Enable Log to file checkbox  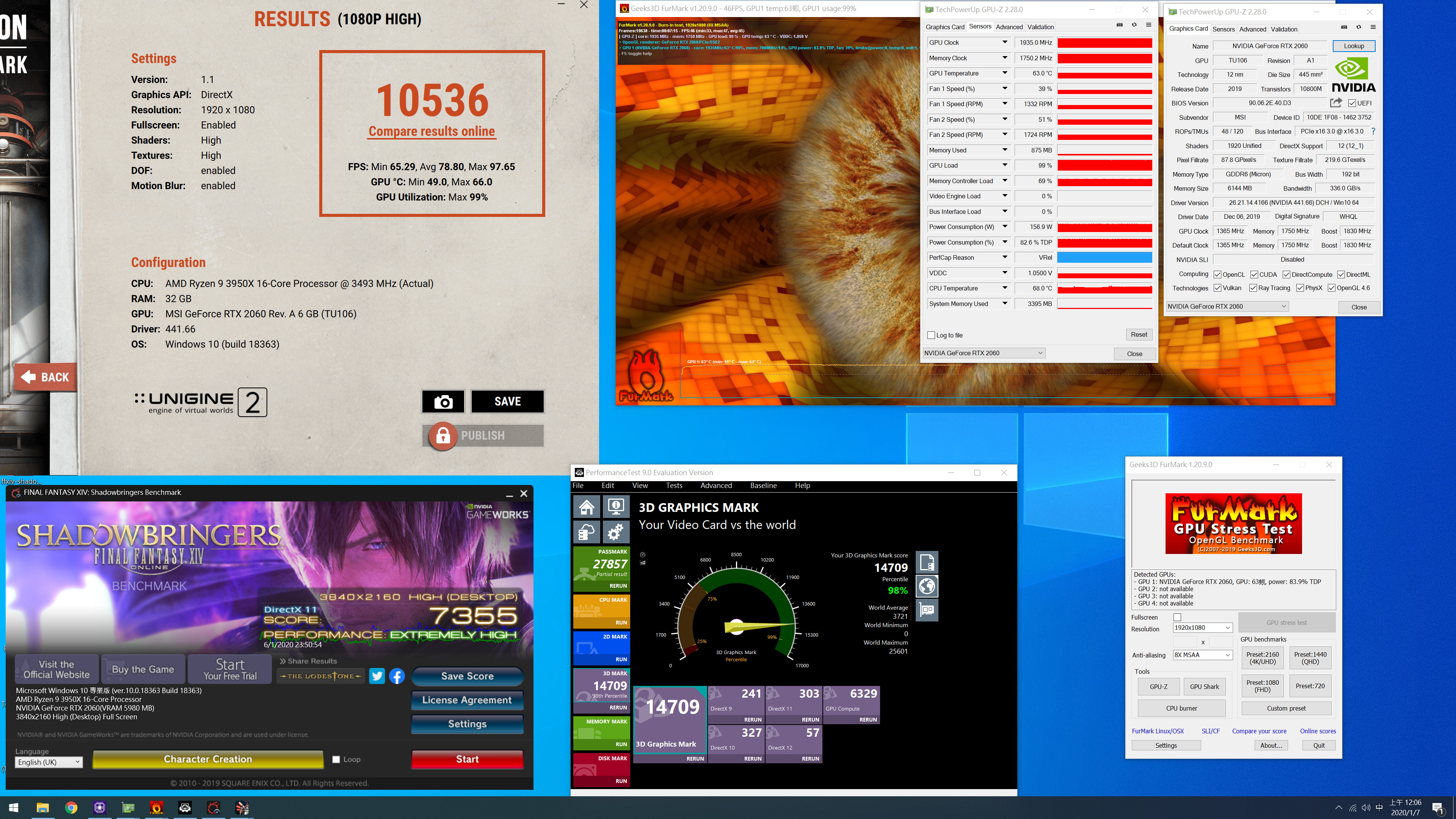point(931,335)
